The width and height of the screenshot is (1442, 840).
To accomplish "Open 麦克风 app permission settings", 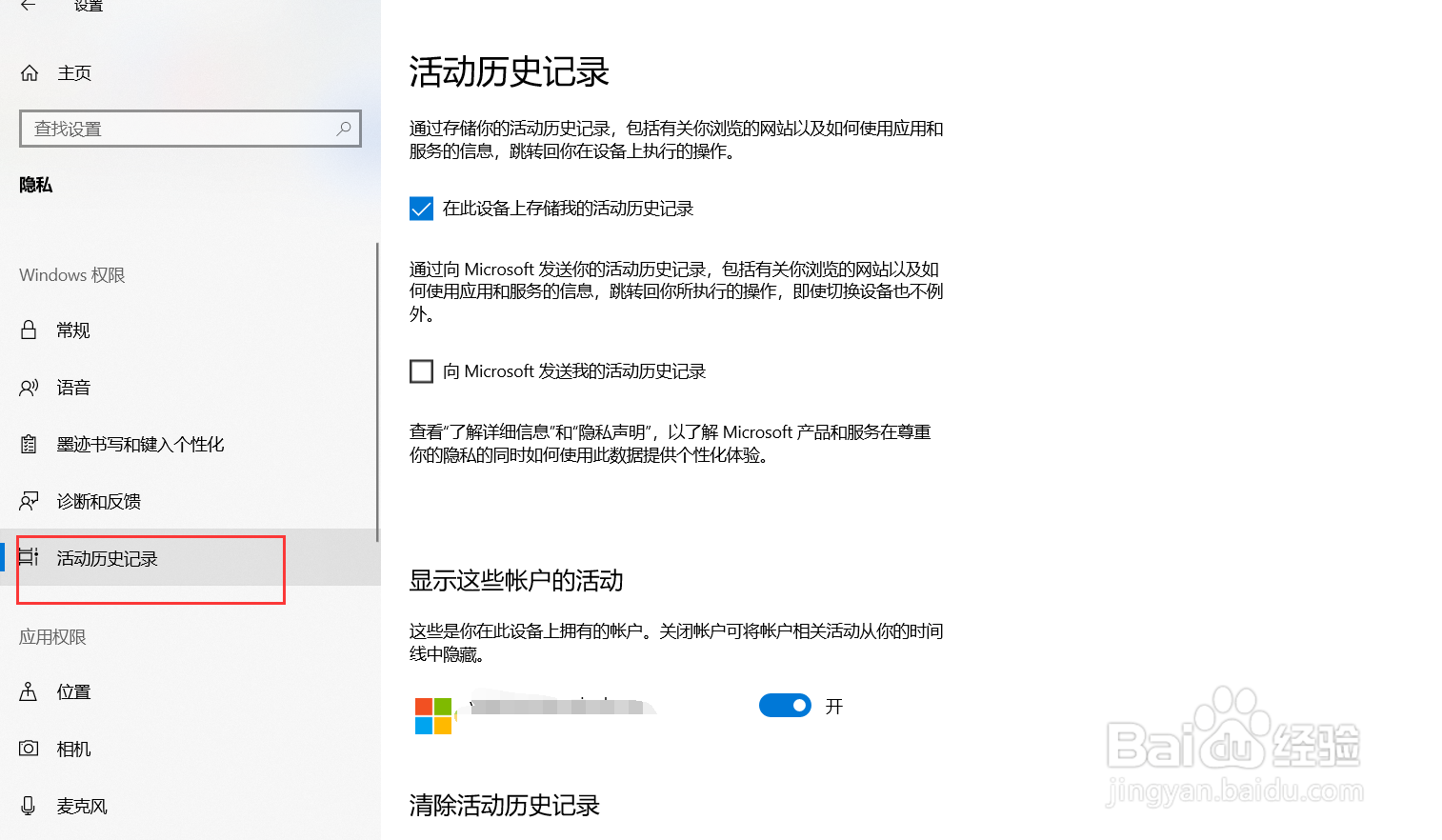I will [x=189, y=807].
